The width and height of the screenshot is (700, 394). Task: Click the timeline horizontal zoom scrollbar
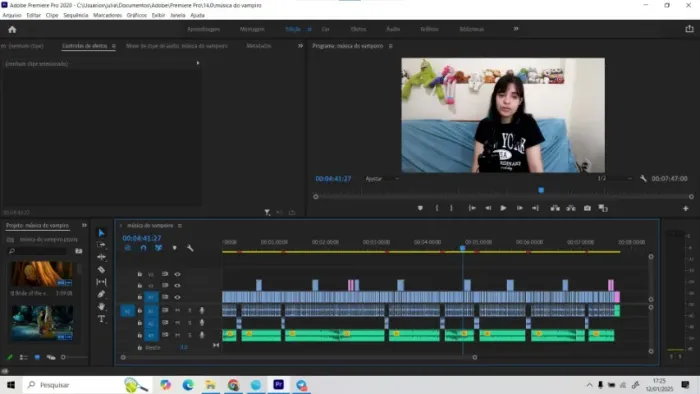299,357
